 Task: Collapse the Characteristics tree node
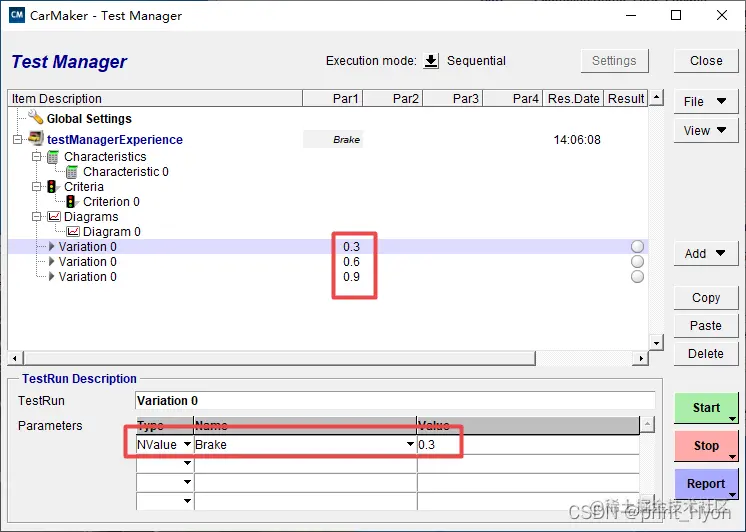[37, 157]
